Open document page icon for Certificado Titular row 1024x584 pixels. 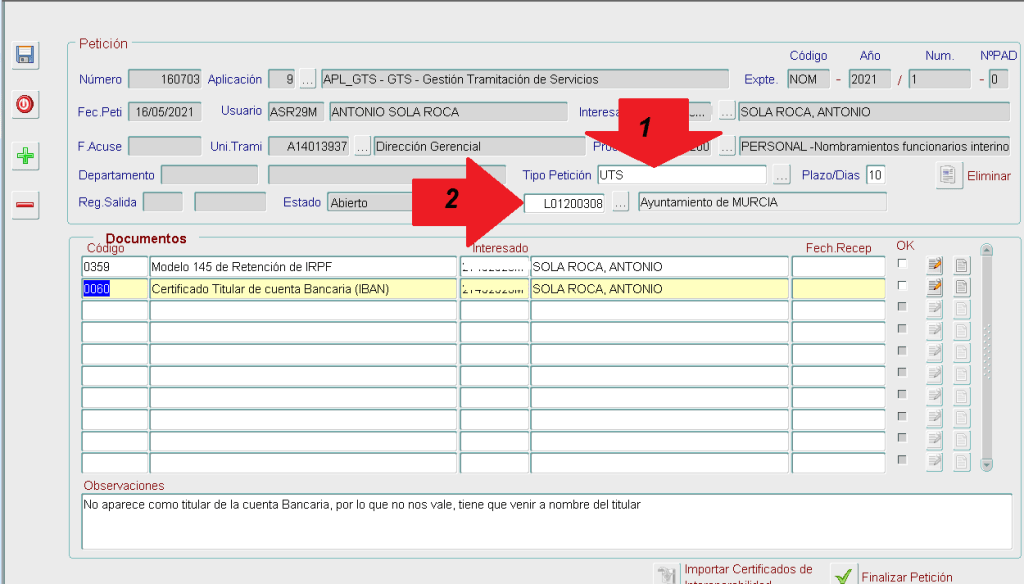point(962,288)
